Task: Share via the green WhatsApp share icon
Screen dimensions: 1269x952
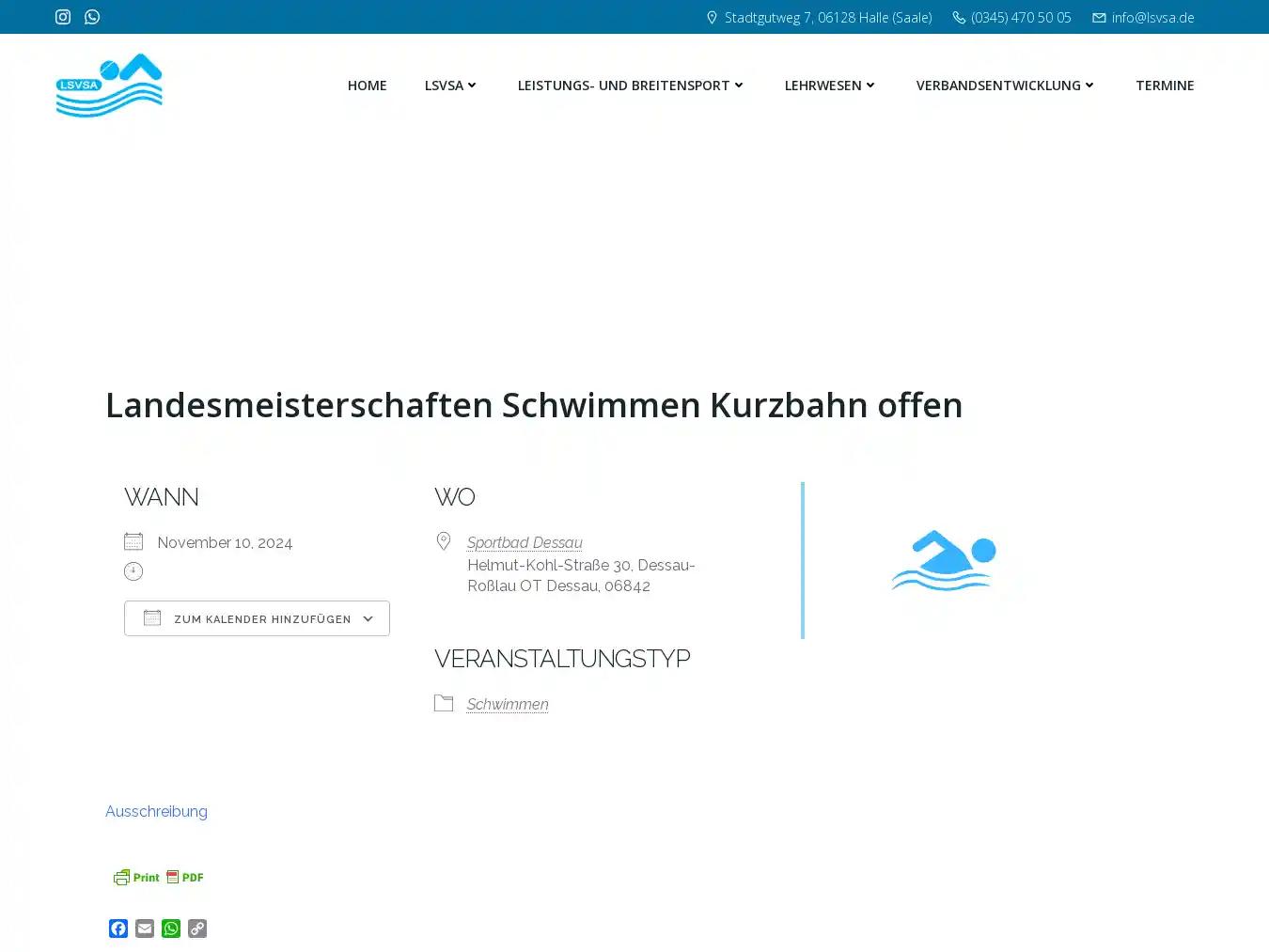Action: [170, 929]
